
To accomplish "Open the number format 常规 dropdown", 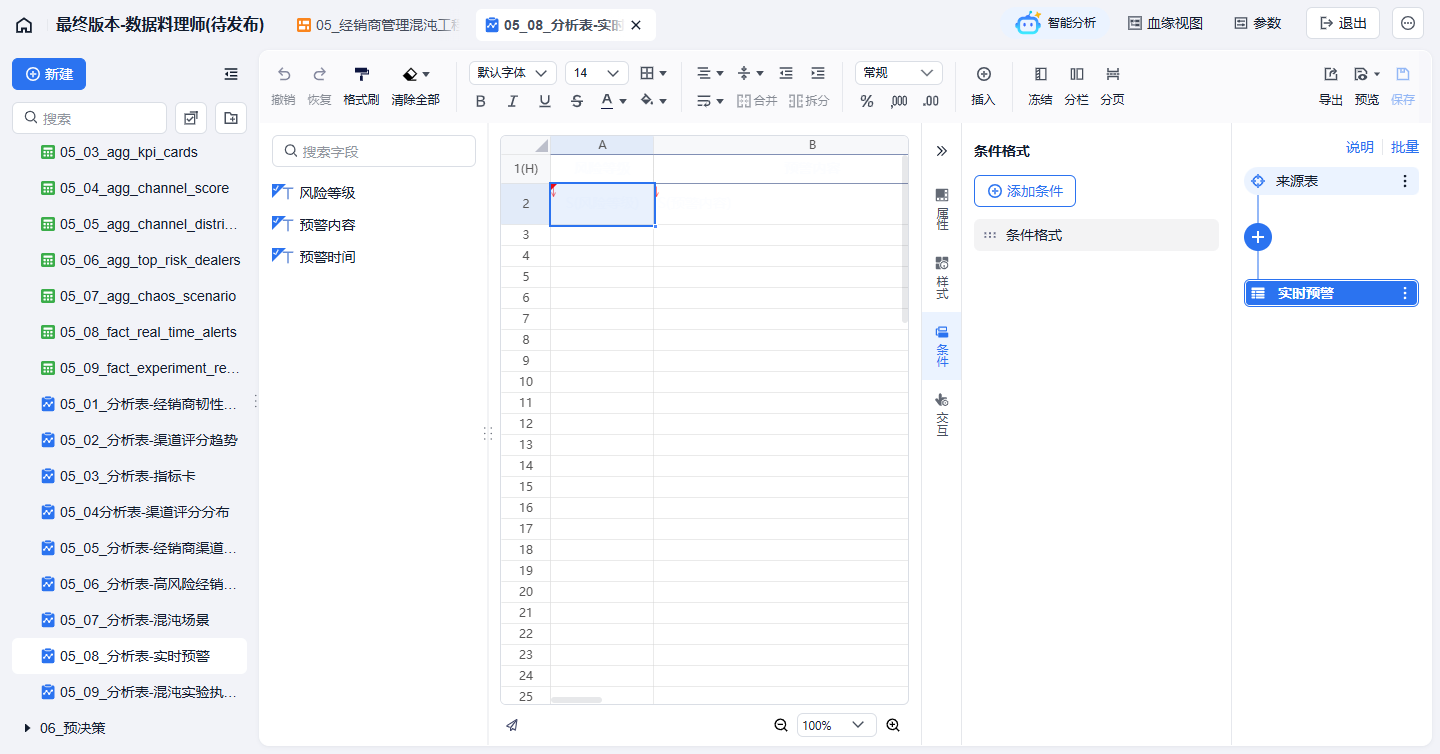I will tap(899, 73).
